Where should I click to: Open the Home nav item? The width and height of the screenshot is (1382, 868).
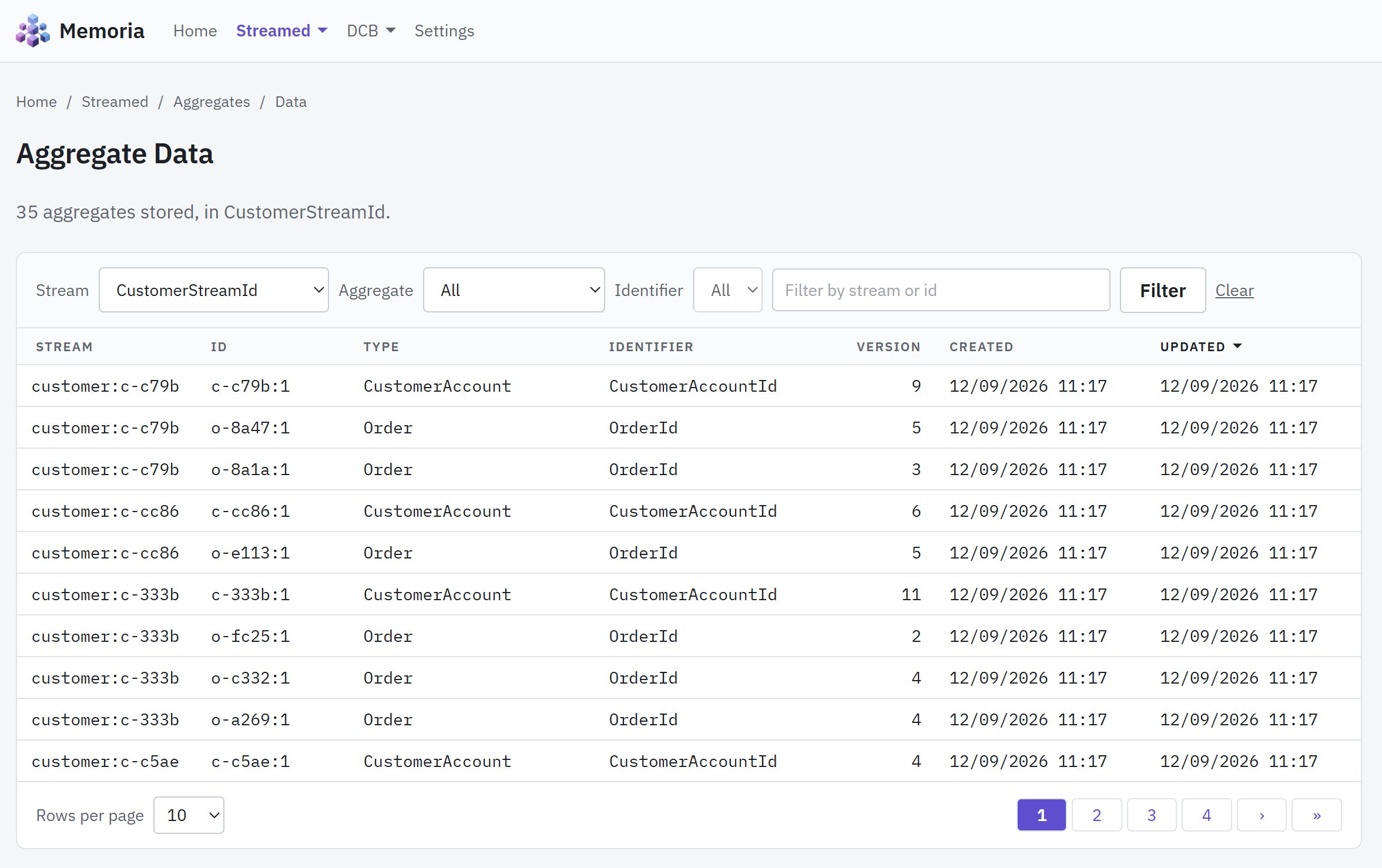(195, 31)
